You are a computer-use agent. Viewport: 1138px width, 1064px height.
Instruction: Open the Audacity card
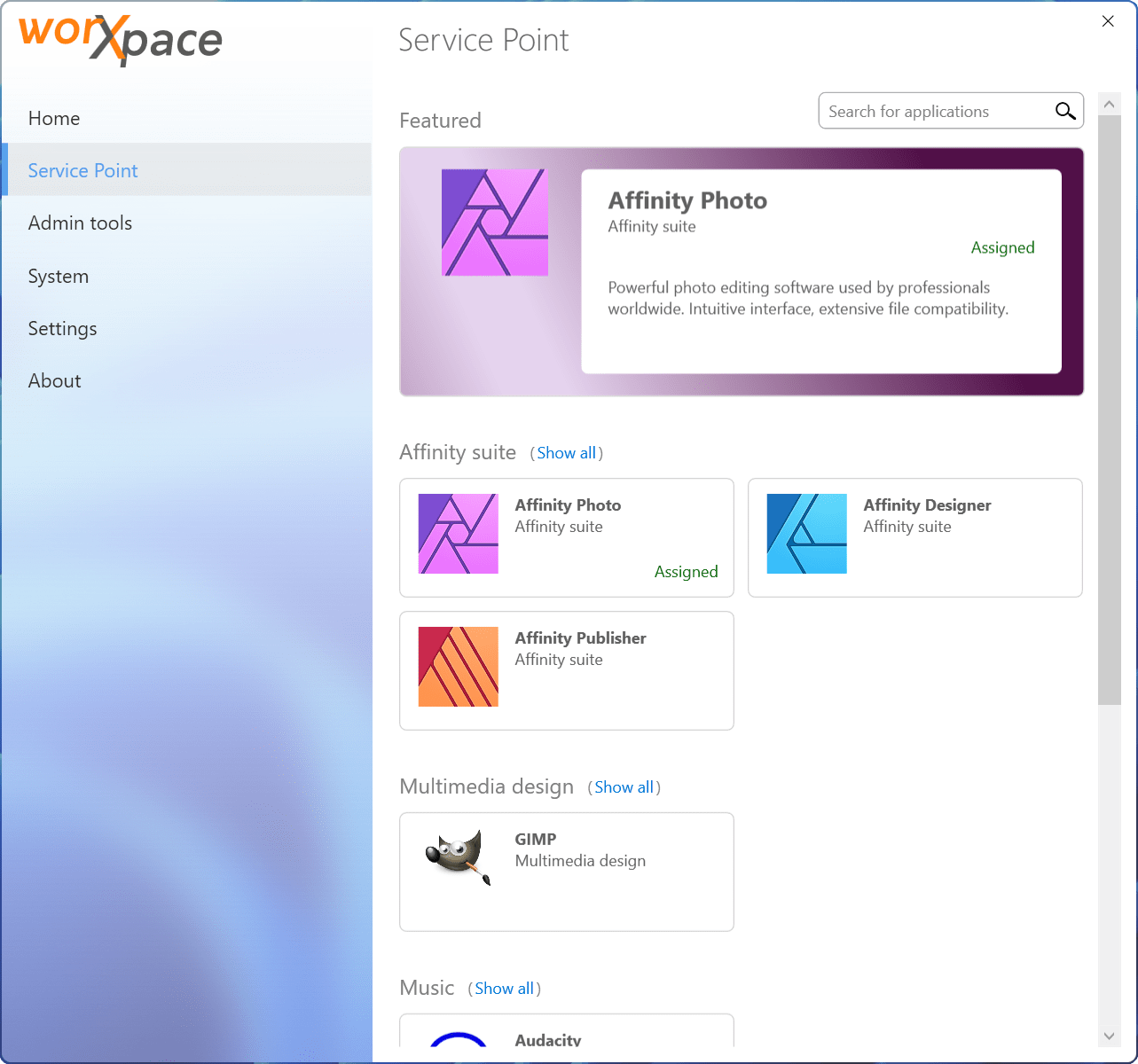pos(567,1030)
